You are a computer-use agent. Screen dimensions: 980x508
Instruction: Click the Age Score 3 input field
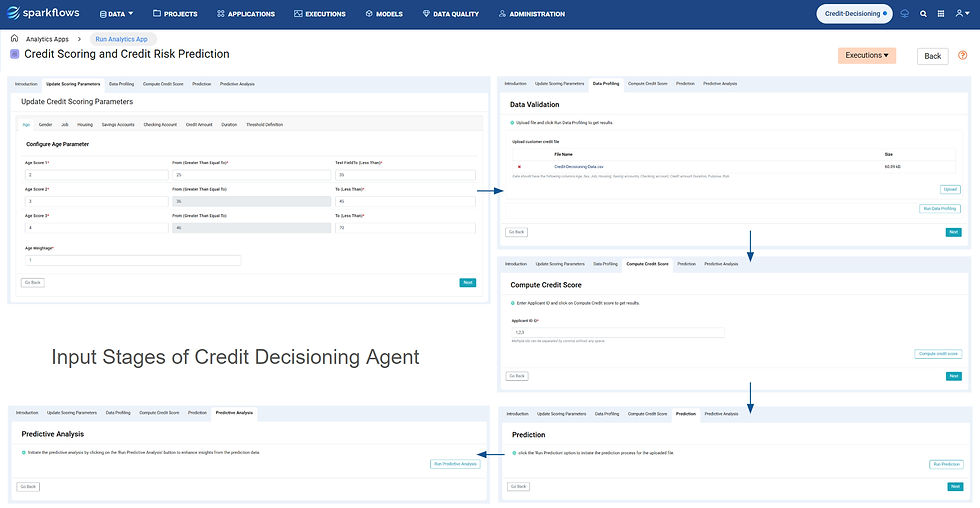click(96, 228)
